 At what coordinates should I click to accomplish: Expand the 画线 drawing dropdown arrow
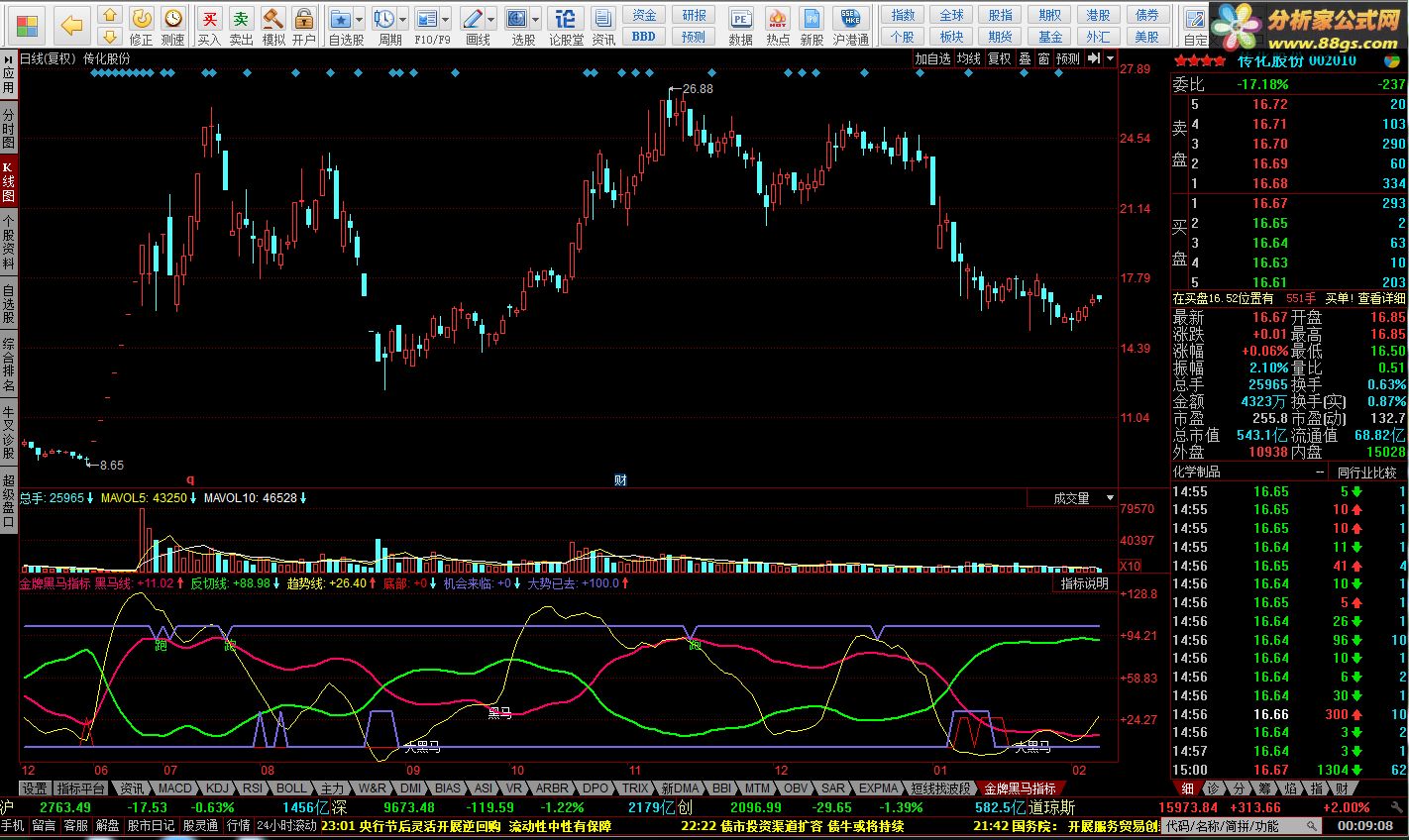(x=490, y=19)
